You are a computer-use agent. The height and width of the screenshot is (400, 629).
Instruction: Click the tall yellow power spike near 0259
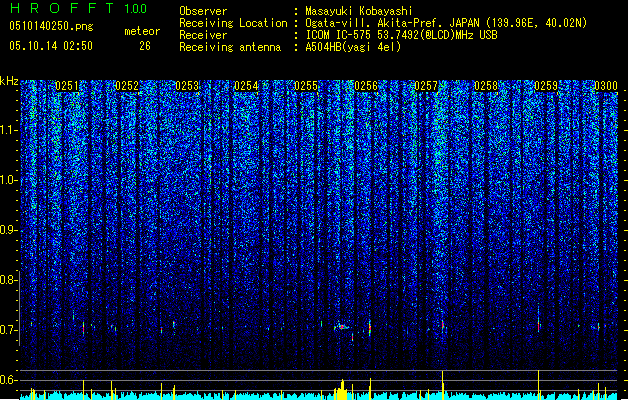tap(538, 385)
